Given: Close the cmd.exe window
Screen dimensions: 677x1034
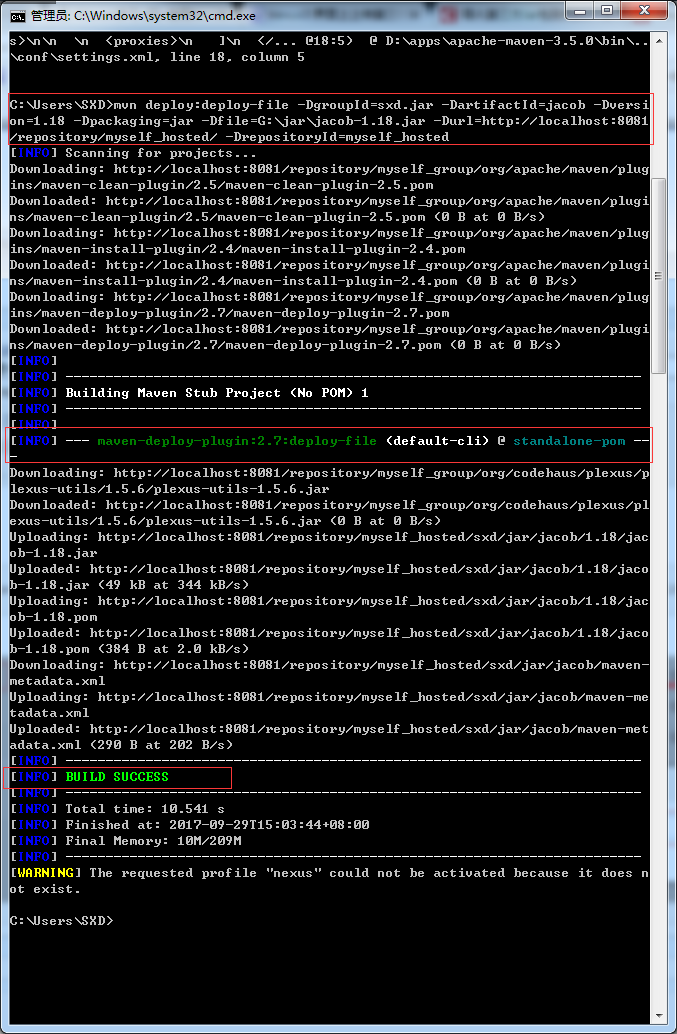Looking at the screenshot, I should tap(644, 11).
